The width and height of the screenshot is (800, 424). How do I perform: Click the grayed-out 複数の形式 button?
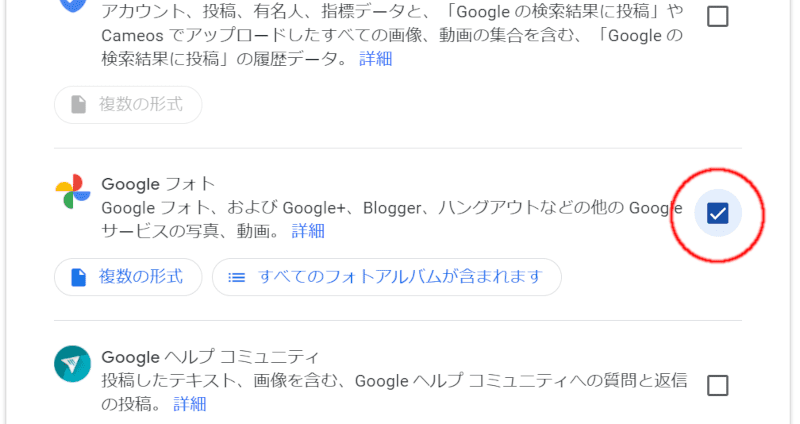coord(128,104)
